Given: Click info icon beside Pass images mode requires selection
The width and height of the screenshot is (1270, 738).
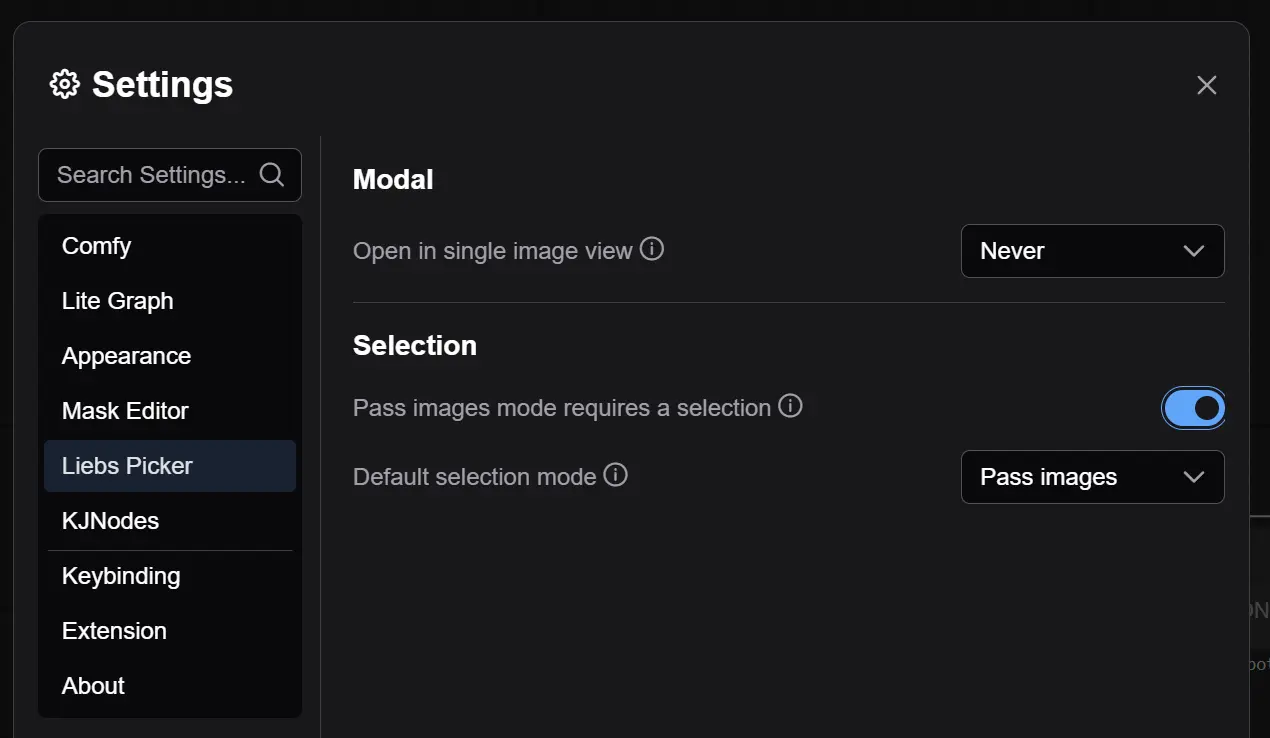Looking at the screenshot, I should (791, 406).
